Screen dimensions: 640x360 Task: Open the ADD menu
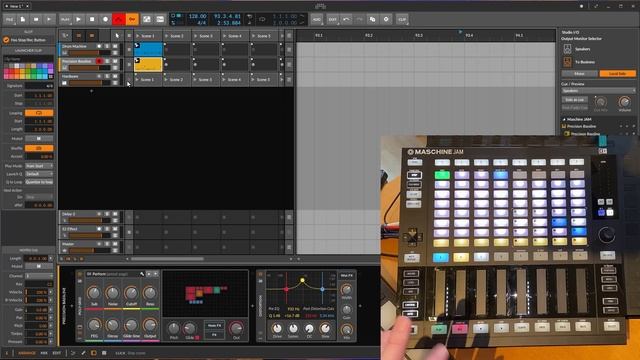[x=317, y=19]
